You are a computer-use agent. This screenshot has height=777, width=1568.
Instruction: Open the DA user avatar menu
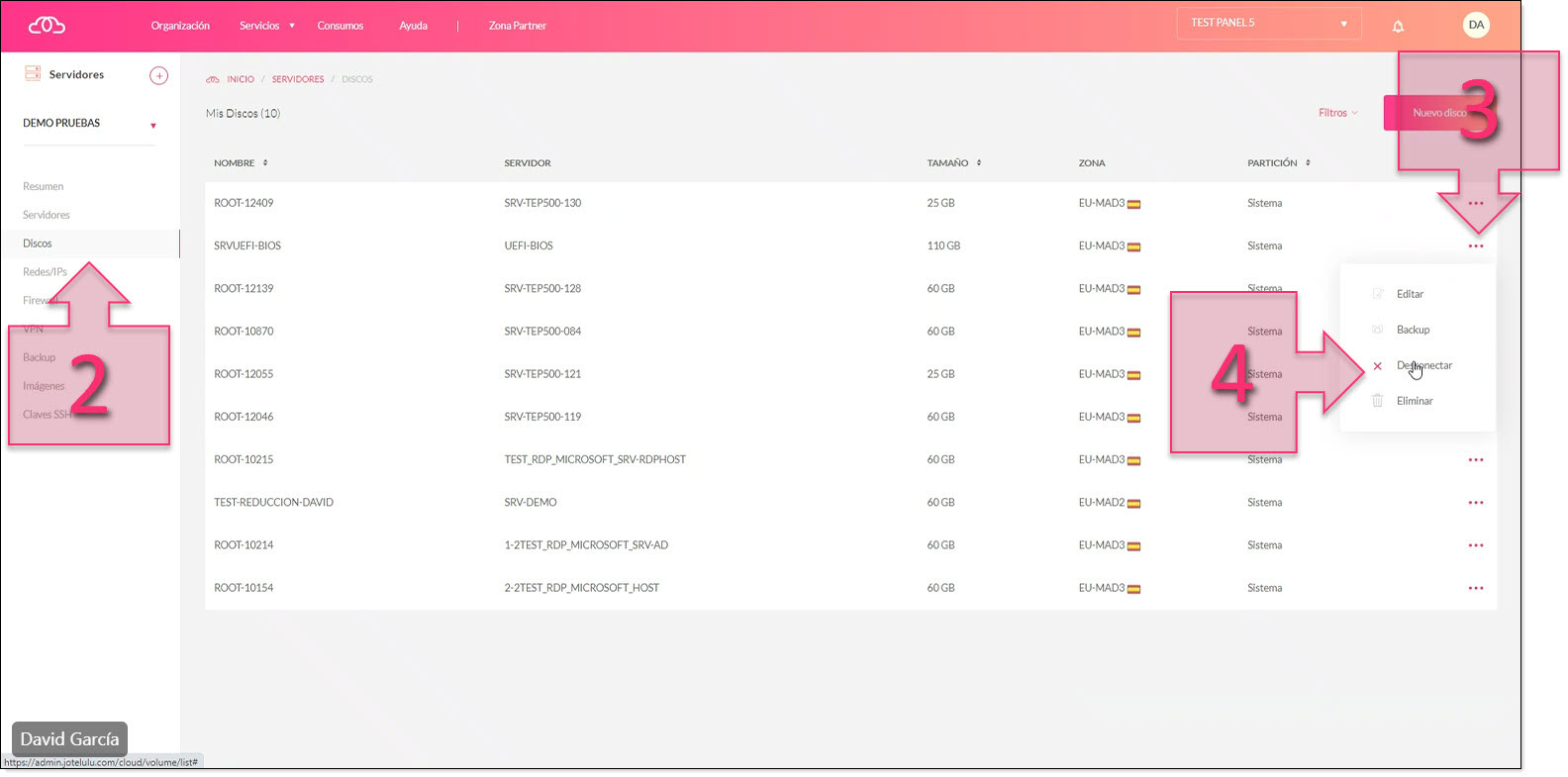coord(1476,25)
